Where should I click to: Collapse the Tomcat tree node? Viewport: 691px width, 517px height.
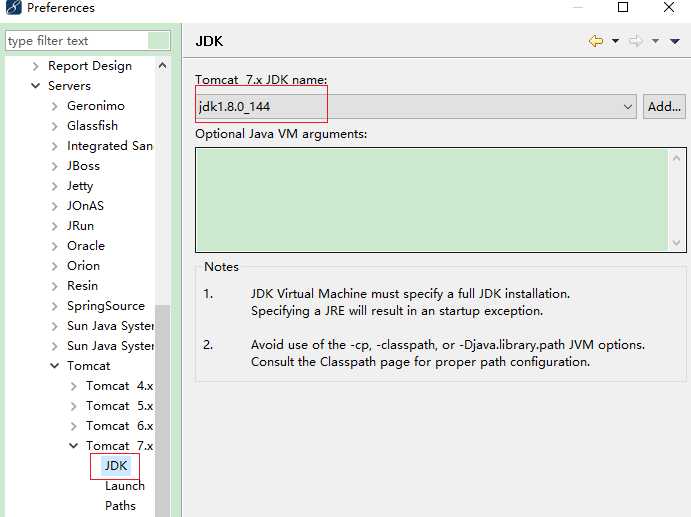pyautogui.click(x=55, y=366)
